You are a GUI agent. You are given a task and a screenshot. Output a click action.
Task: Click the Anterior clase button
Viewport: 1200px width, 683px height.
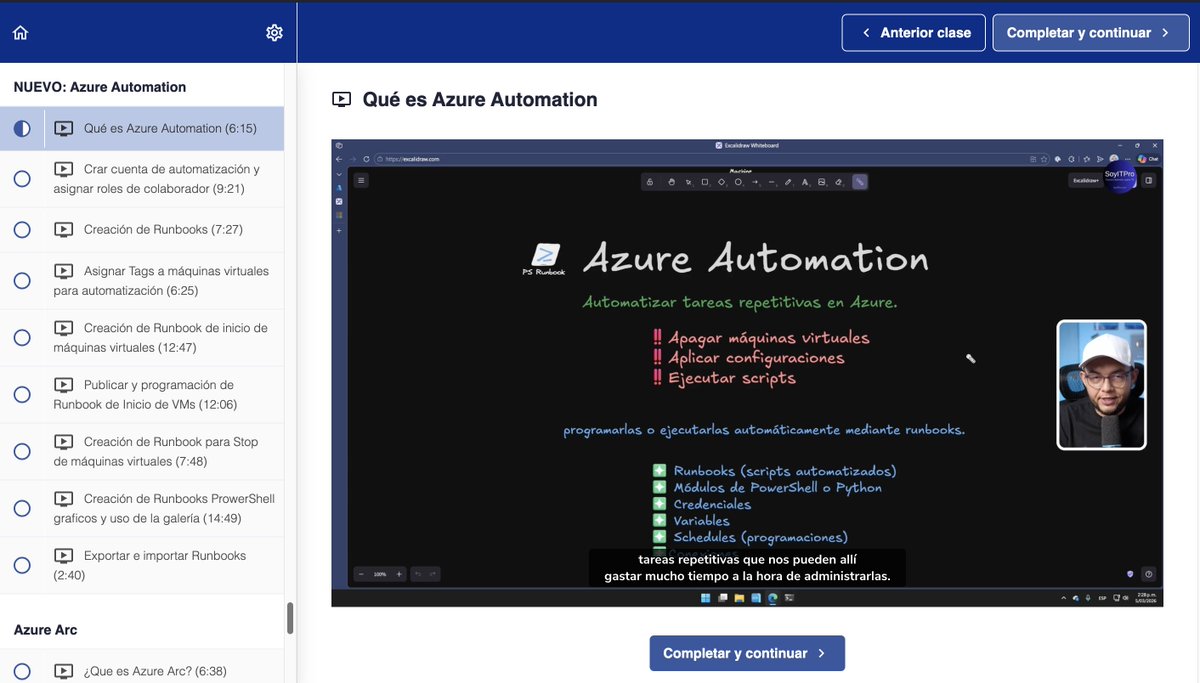(914, 33)
